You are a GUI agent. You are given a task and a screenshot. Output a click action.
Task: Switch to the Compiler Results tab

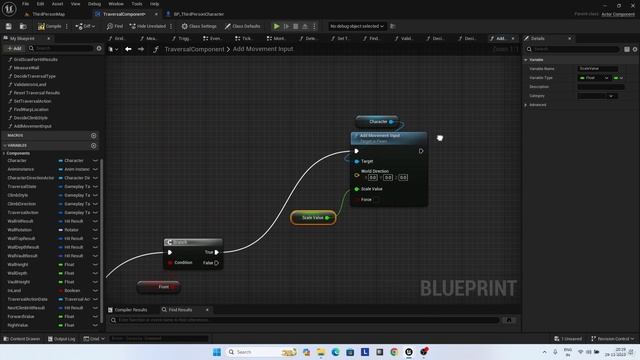point(127,310)
